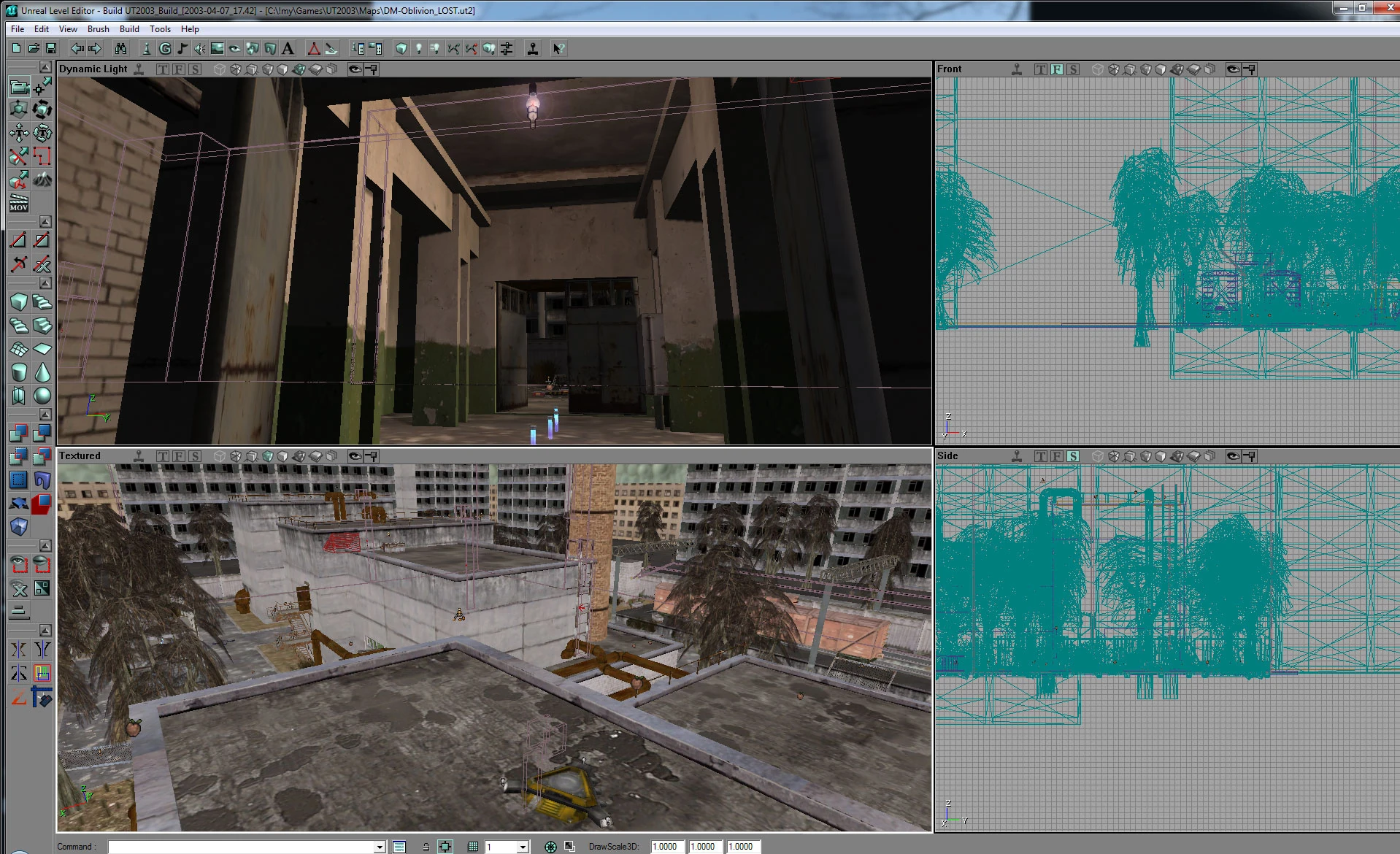Click the Dynamic Light viewport label
The height and width of the screenshot is (854, 1400).
pyautogui.click(x=93, y=69)
